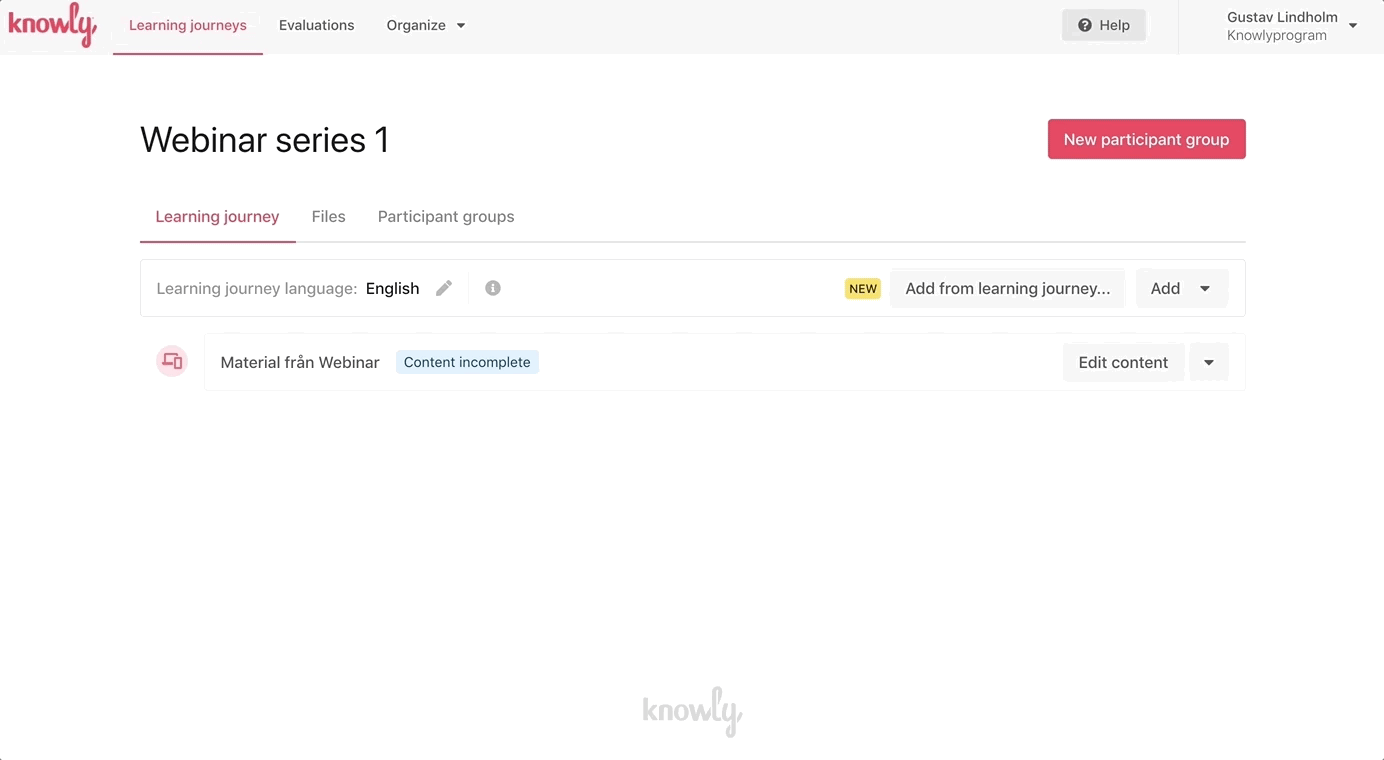The height and width of the screenshot is (760, 1384).
Task: Click the pencil icon to edit language
Action: point(444,288)
